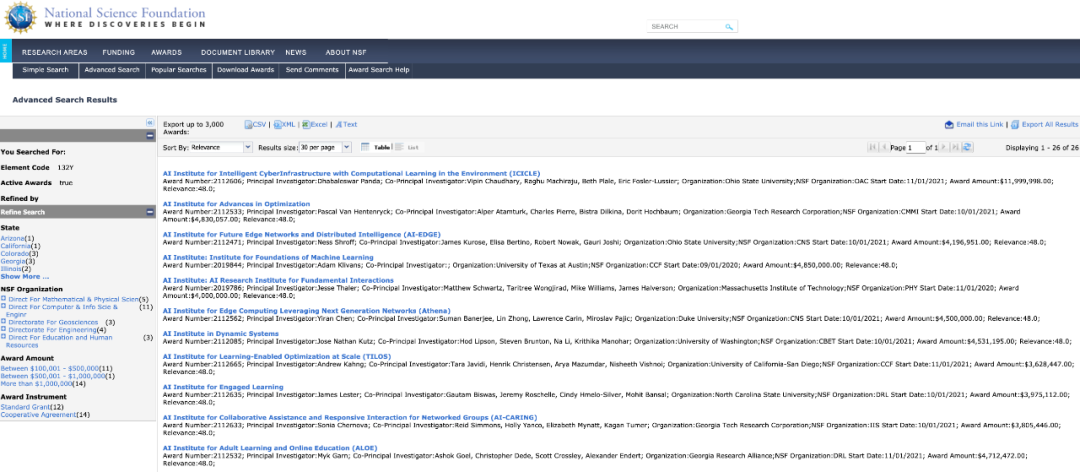This screenshot has height=472, width=1080.
Task: Filter by state Colorado
Action: click(x=14, y=254)
